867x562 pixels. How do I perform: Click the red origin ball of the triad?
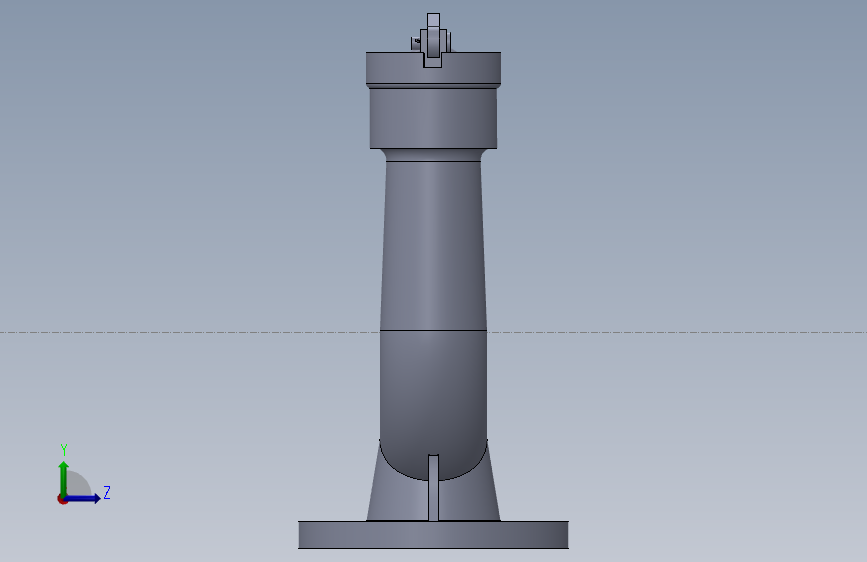click(62, 499)
